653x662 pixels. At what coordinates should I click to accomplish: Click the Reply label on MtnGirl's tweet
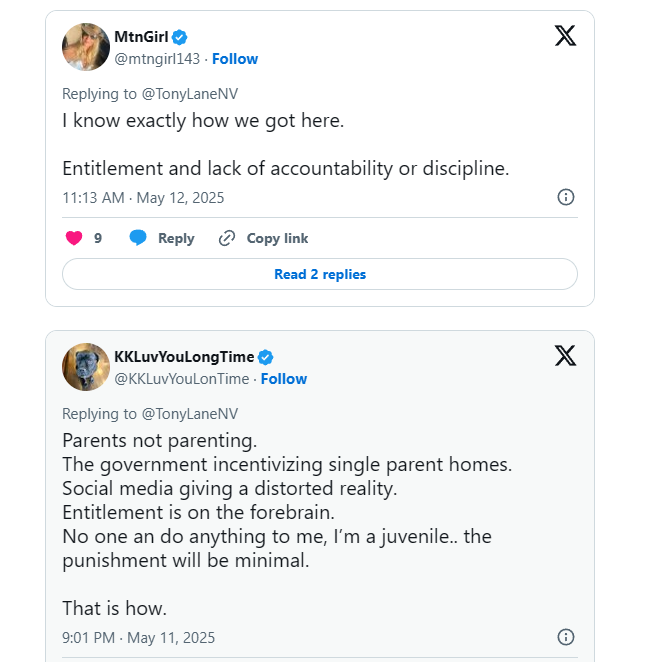[x=176, y=238]
